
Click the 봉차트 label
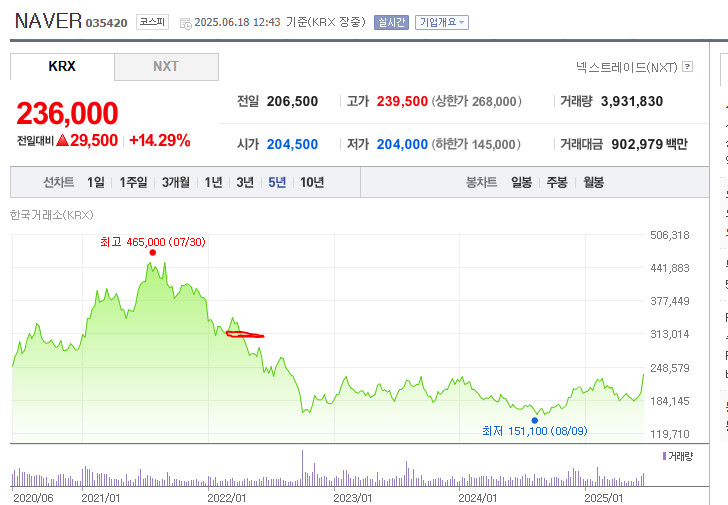(481, 182)
